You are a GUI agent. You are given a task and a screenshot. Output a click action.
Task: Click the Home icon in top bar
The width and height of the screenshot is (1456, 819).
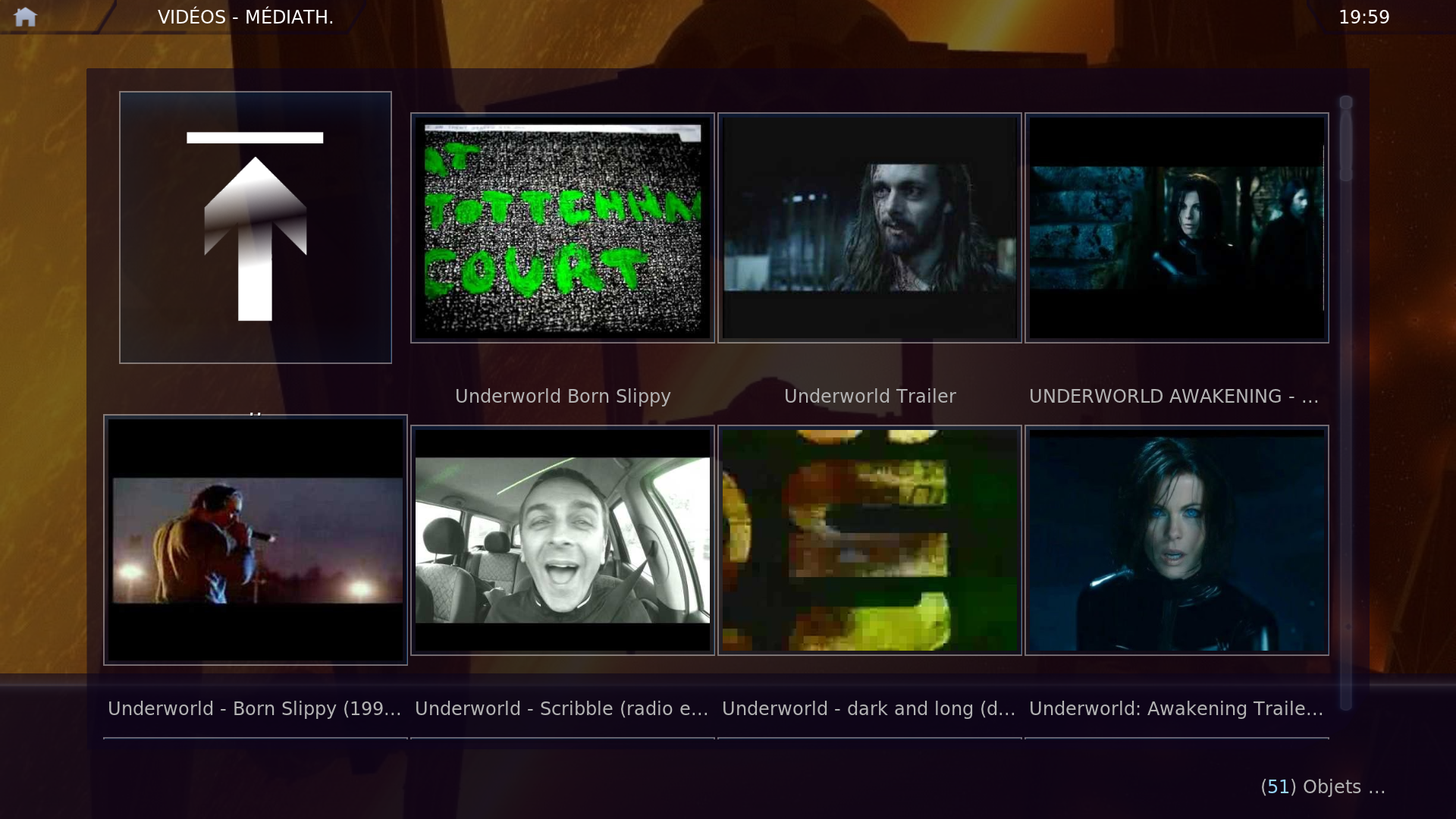(x=25, y=17)
